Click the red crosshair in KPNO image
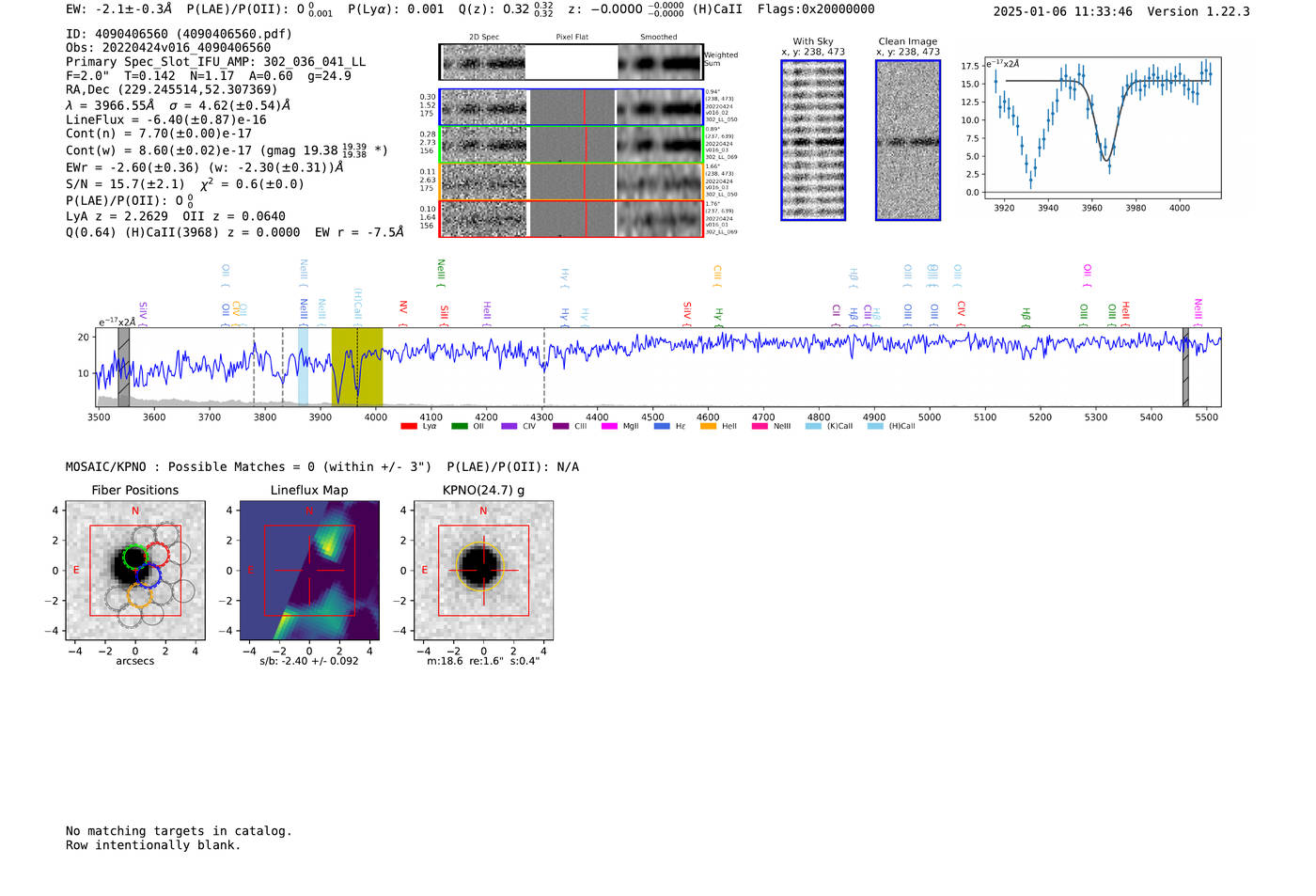This screenshot has width=1316, height=896. [x=483, y=570]
